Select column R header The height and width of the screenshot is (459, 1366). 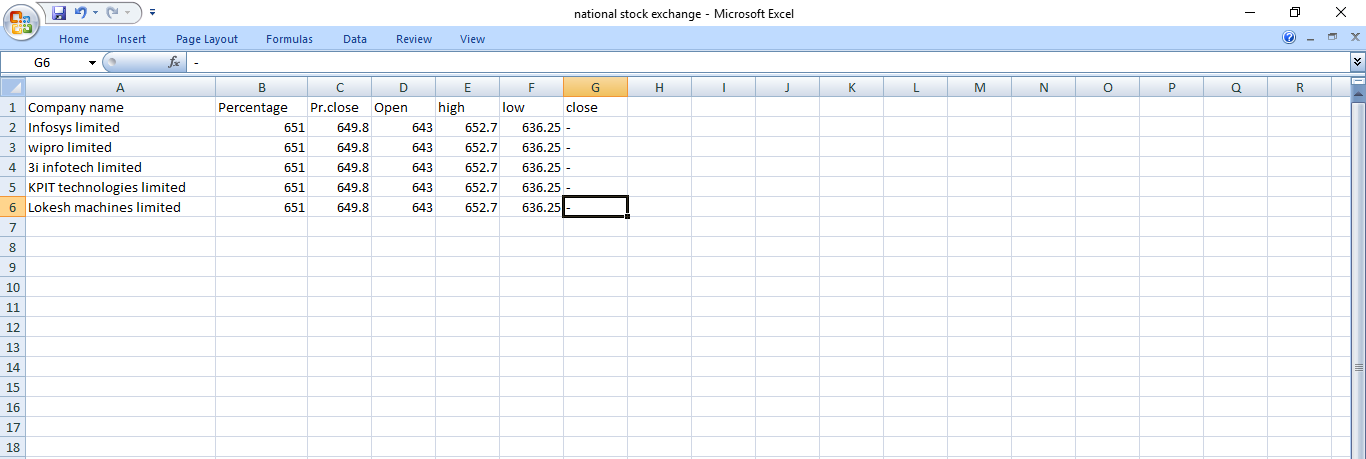click(x=1300, y=87)
